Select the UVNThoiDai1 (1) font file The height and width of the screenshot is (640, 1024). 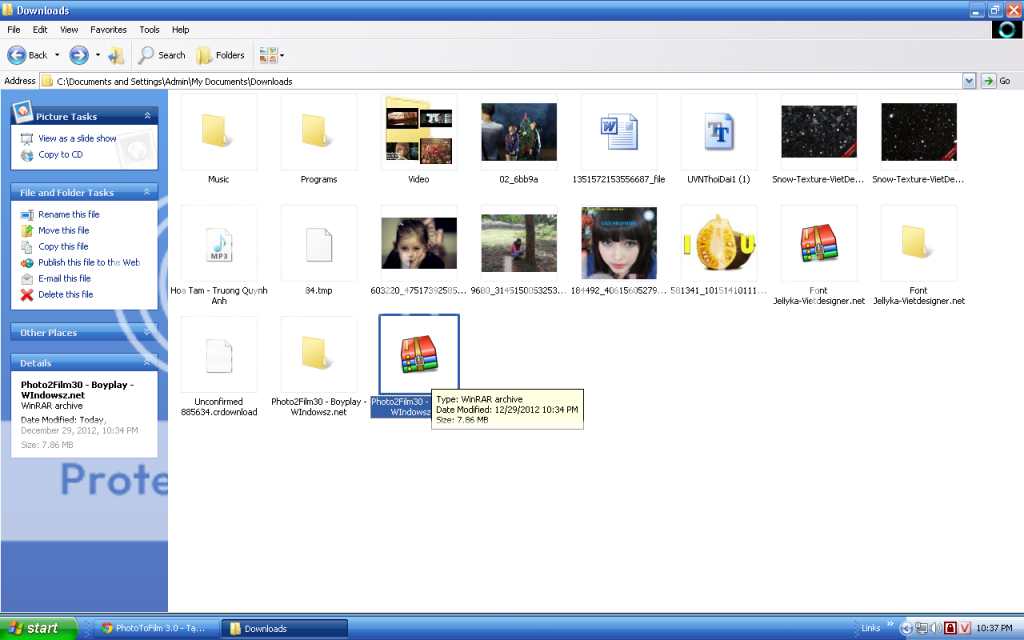click(718, 138)
